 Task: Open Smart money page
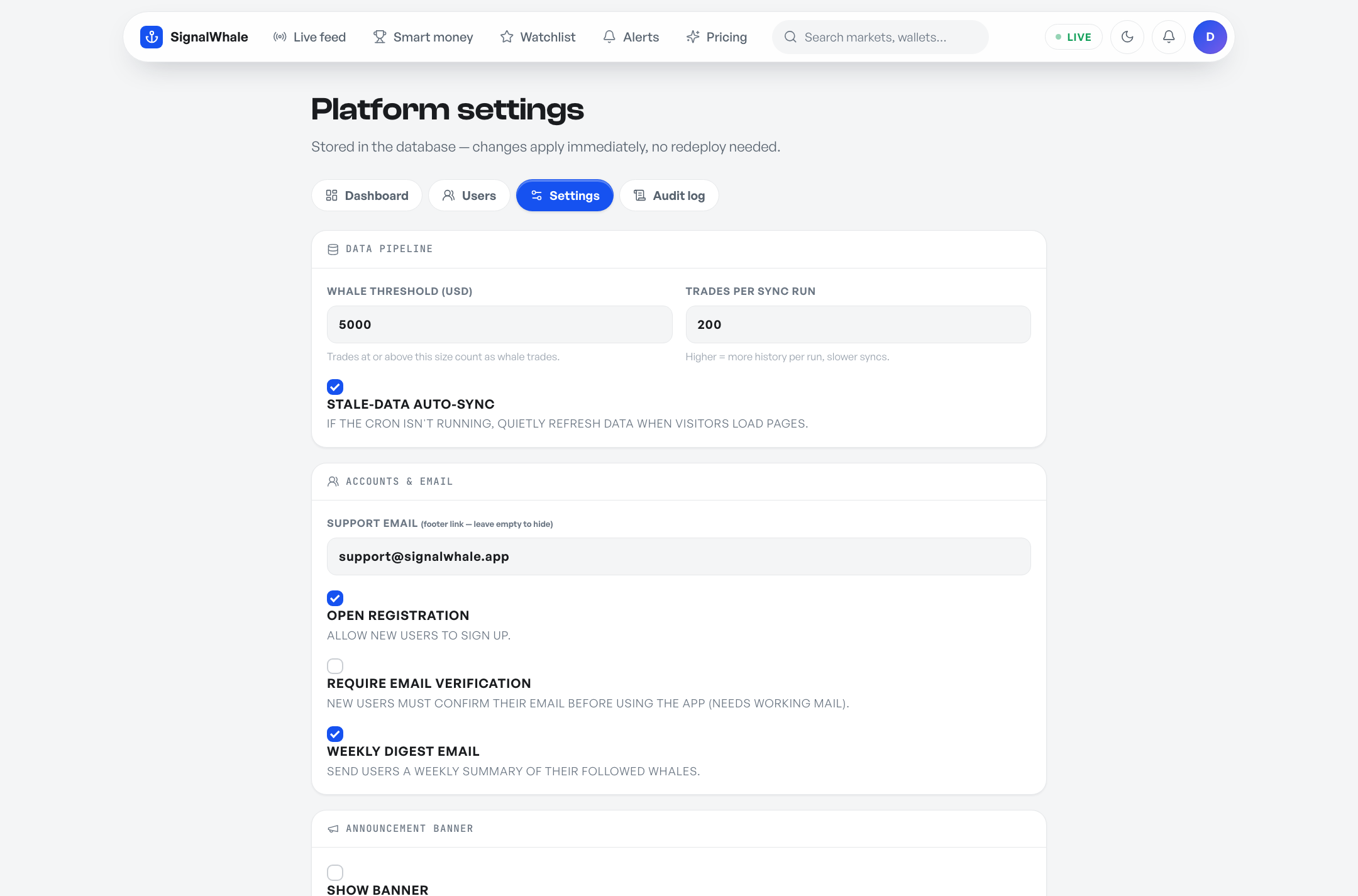422,37
